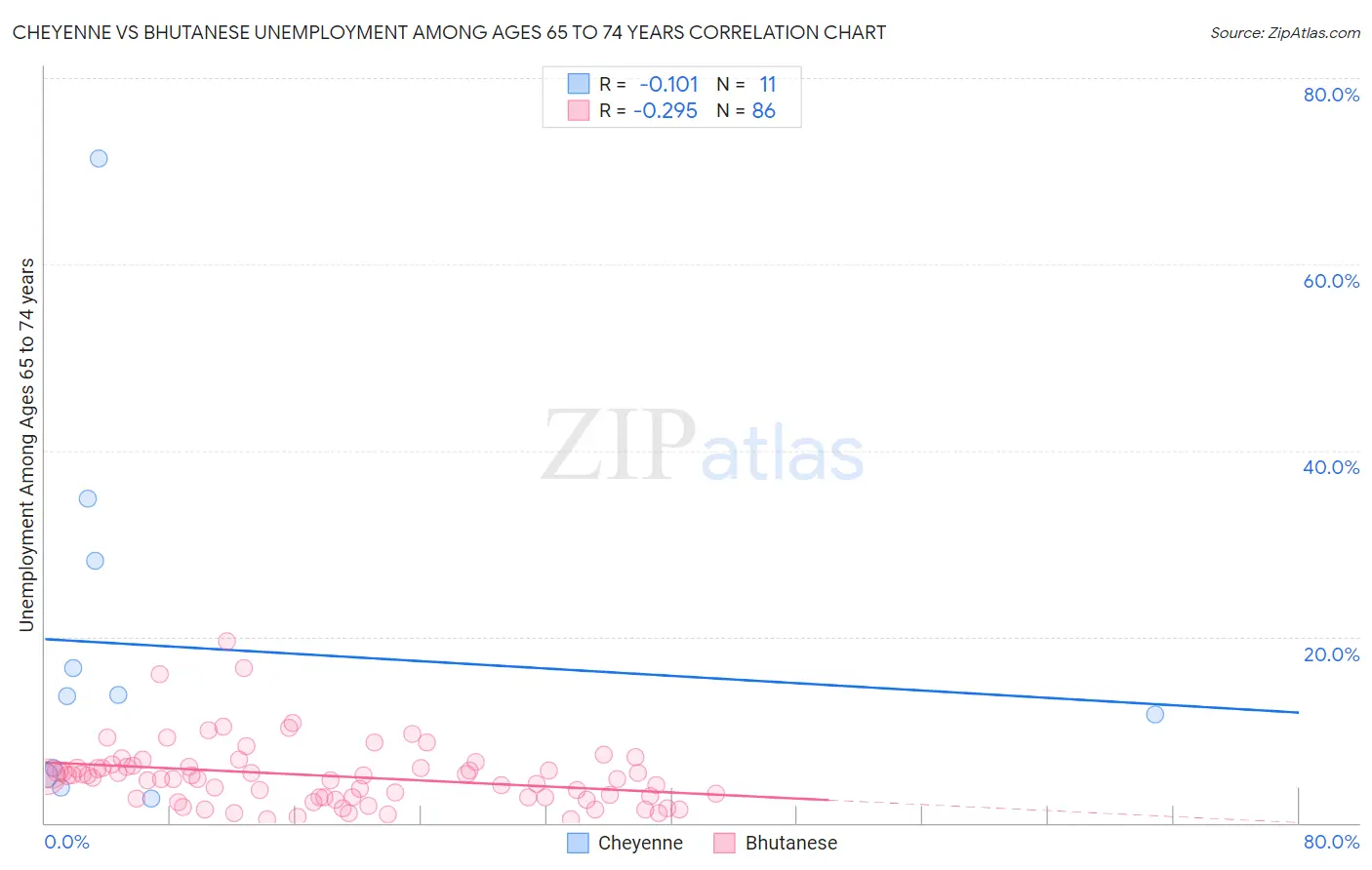
Task: Click the N = 86 sample count
Action: coord(747,110)
